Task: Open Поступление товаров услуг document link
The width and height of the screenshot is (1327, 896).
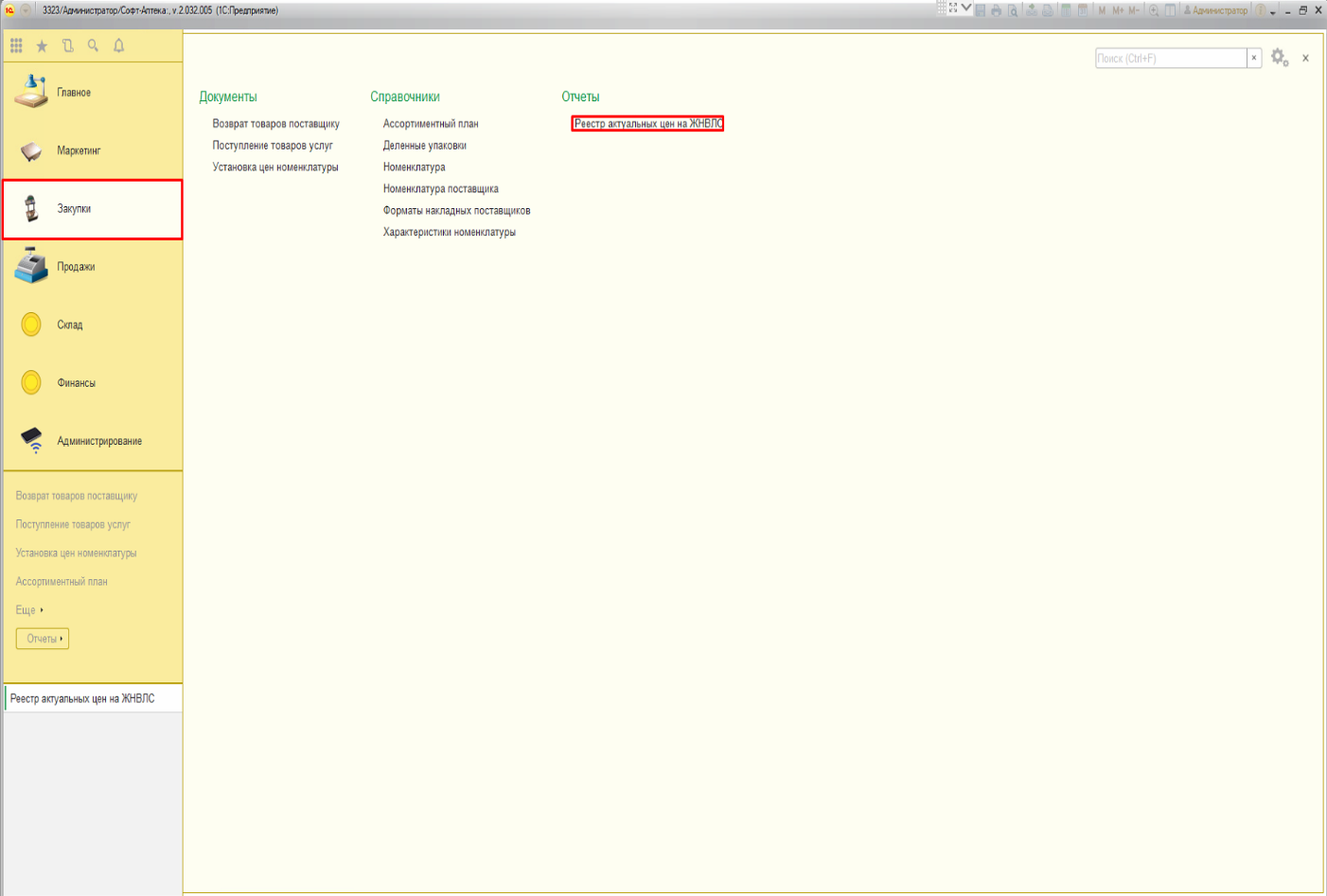Action: (273, 146)
